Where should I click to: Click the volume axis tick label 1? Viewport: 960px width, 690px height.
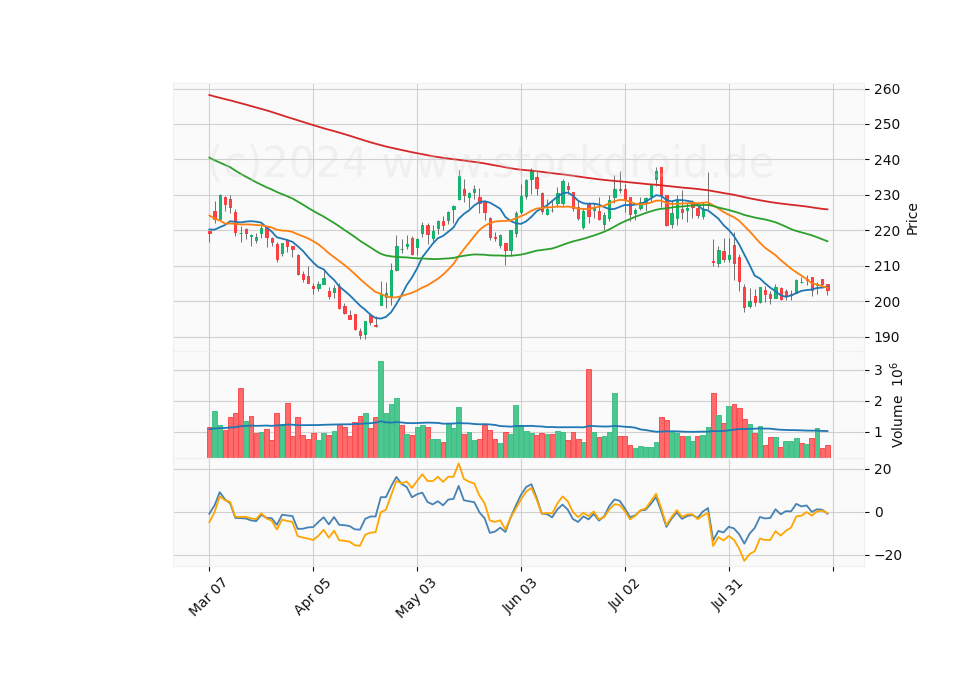tap(879, 433)
